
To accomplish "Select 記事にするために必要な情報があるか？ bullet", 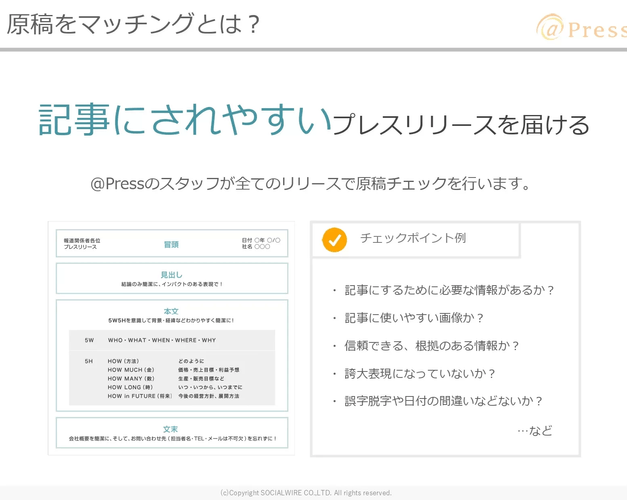I will click(x=449, y=290).
